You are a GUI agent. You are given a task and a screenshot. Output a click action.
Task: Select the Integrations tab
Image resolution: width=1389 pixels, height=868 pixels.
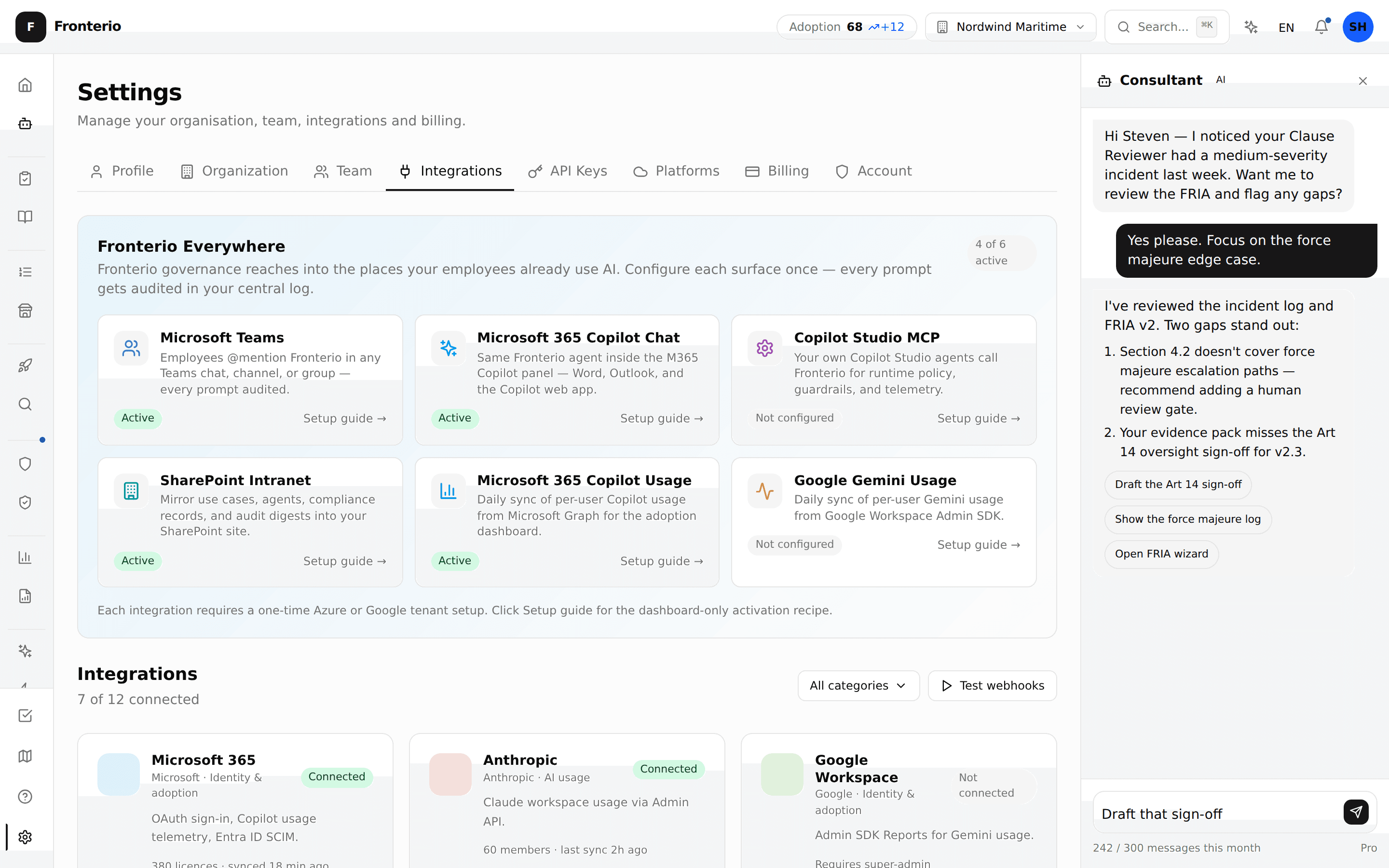coord(450,171)
